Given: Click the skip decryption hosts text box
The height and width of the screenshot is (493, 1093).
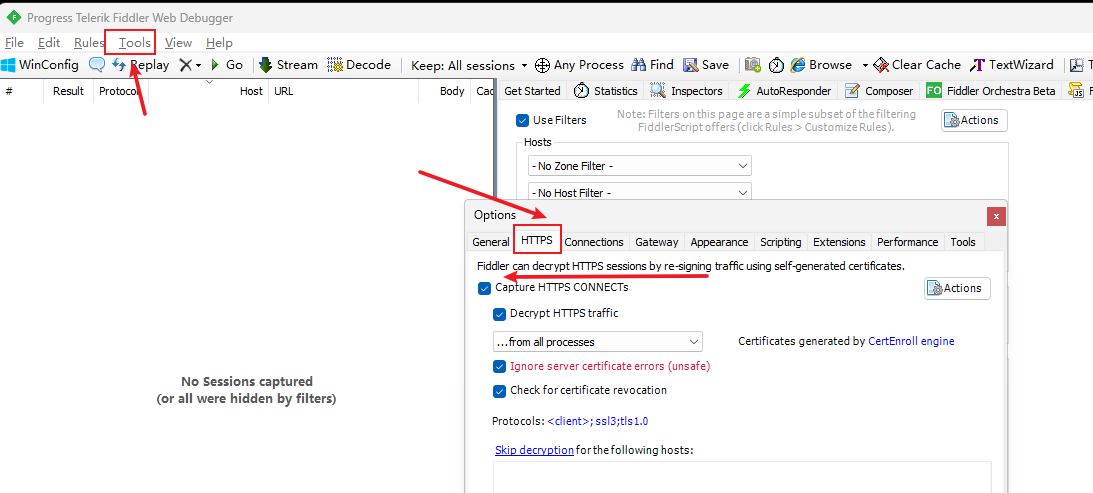Looking at the screenshot, I should pos(742,477).
